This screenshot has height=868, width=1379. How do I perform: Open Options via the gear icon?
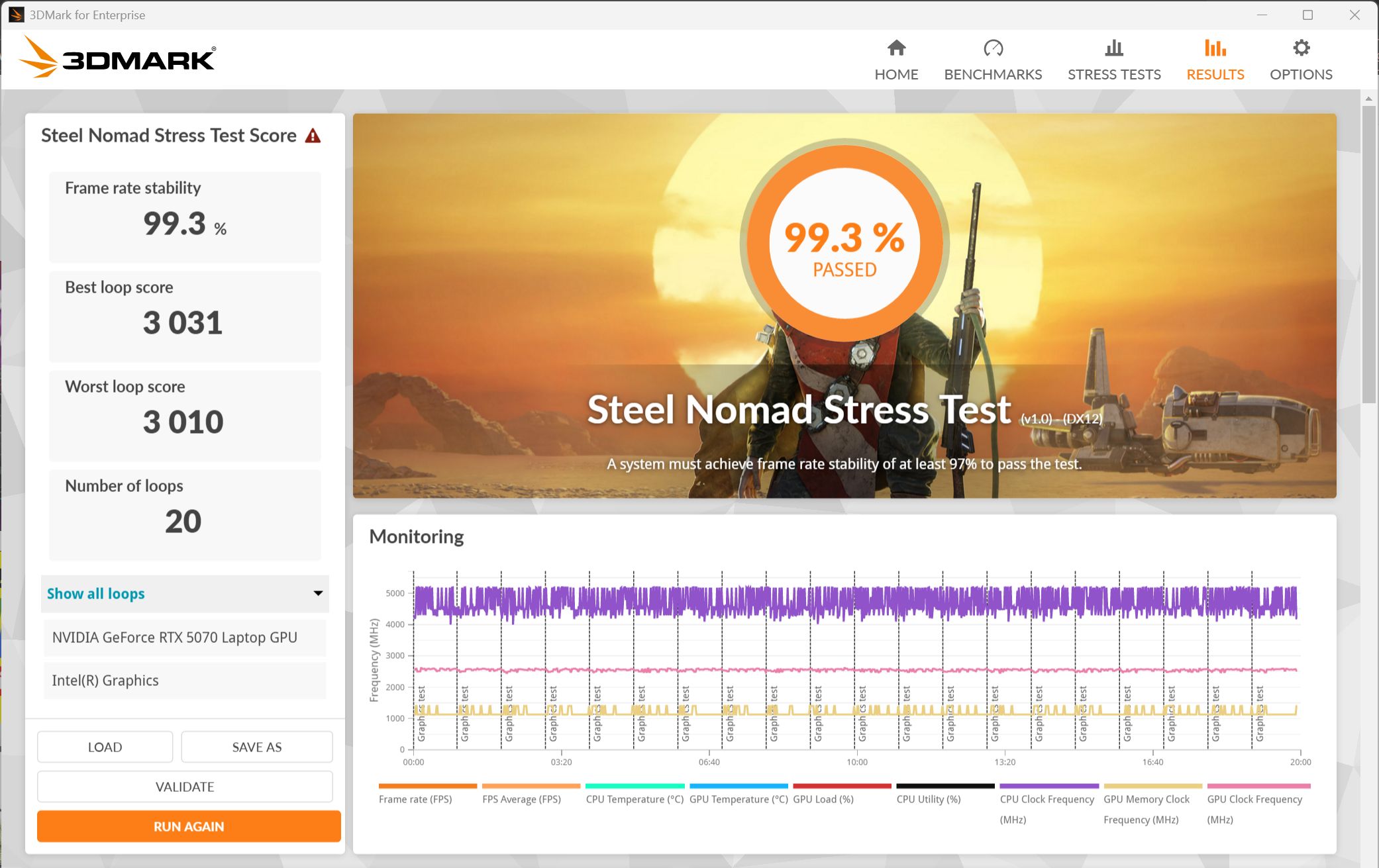pos(1301,48)
